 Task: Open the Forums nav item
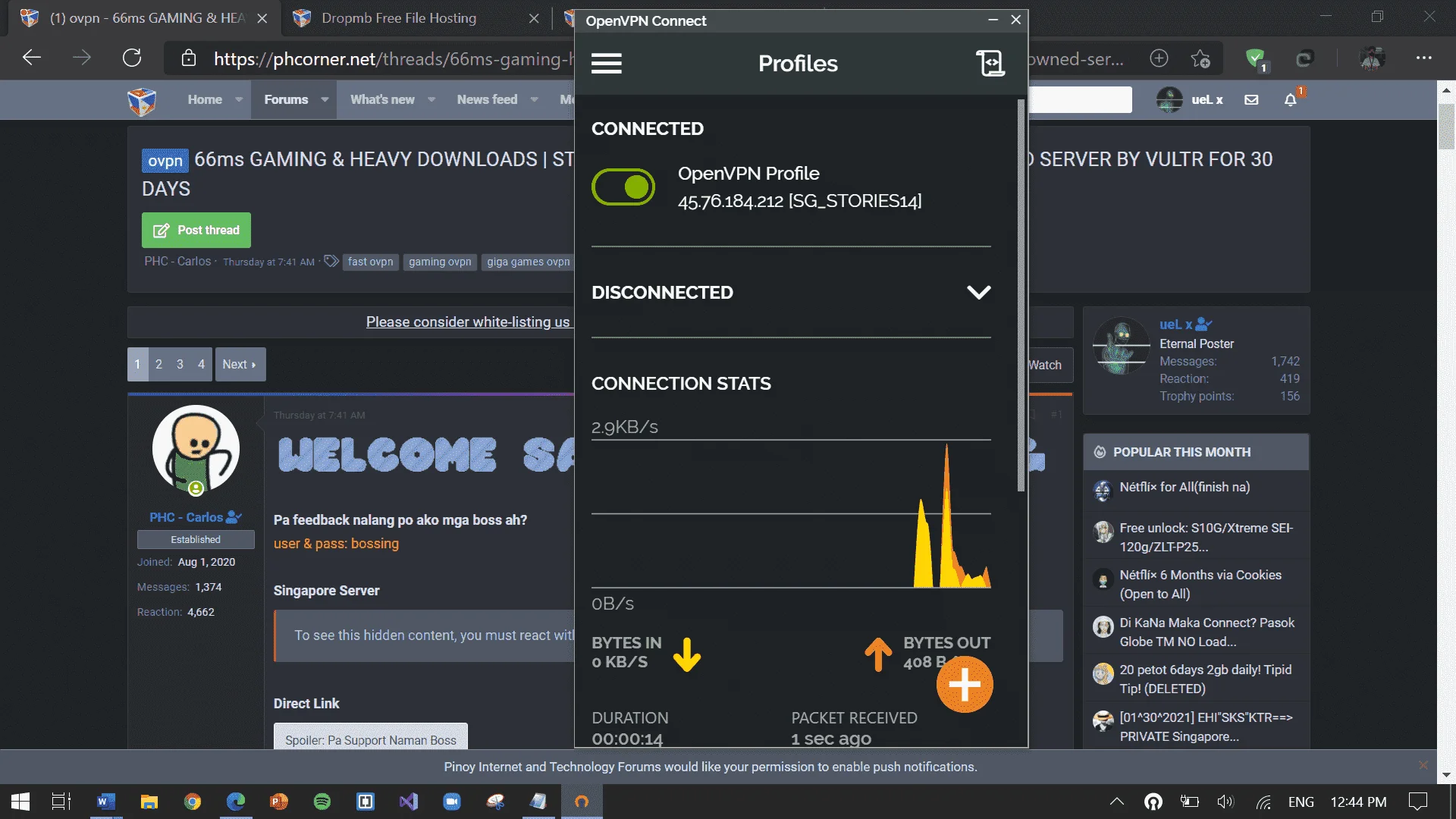pos(286,99)
